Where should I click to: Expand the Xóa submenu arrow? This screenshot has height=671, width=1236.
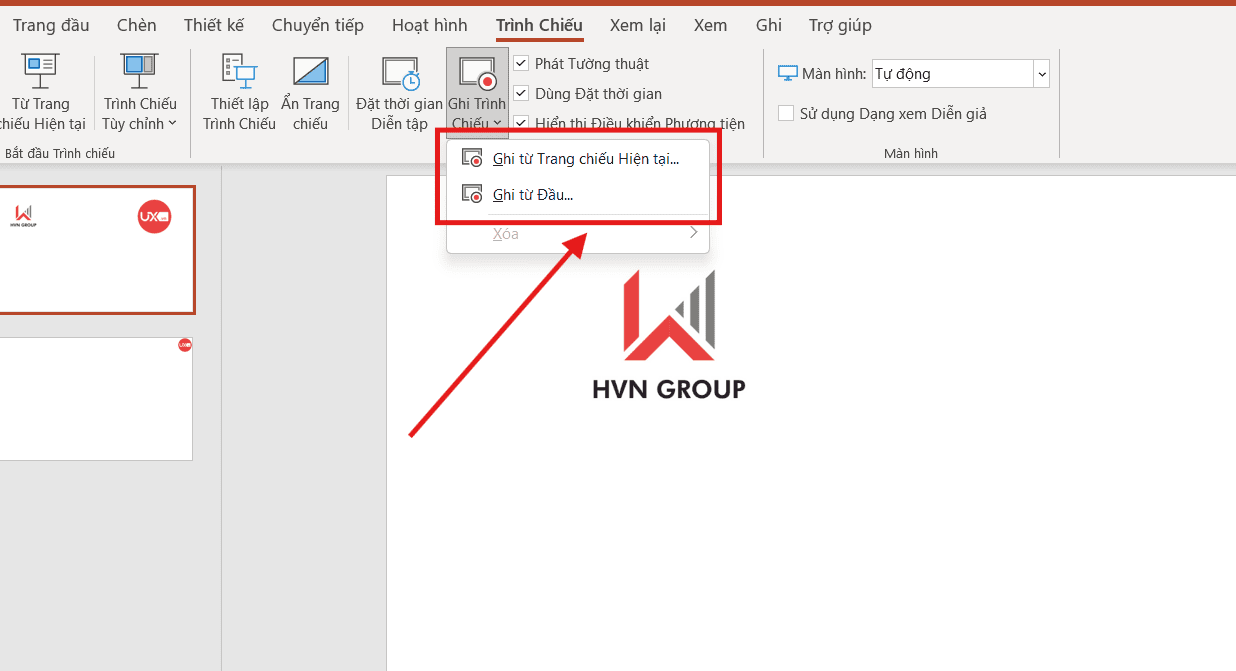tap(693, 234)
